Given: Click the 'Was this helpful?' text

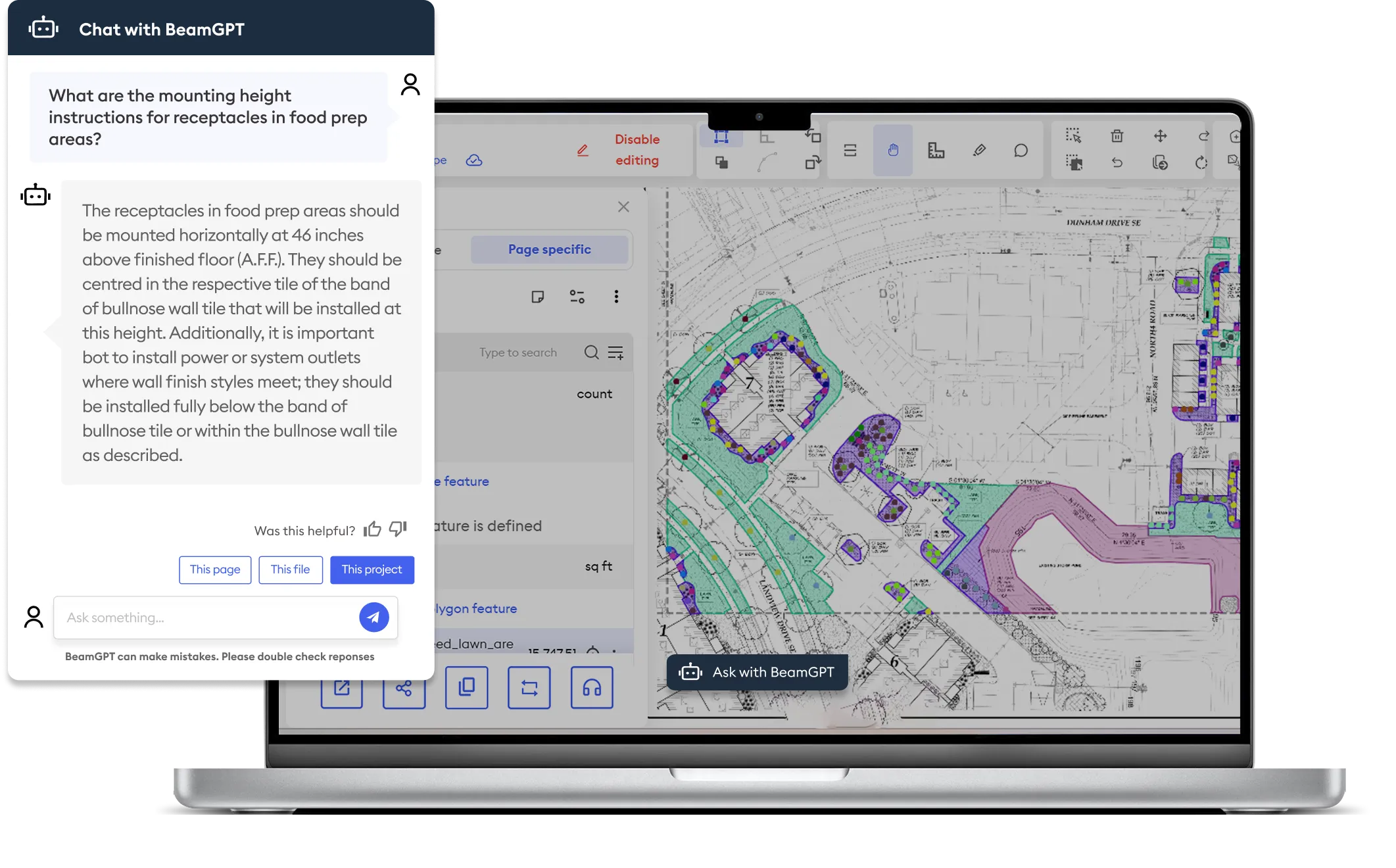Looking at the screenshot, I should (304, 531).
